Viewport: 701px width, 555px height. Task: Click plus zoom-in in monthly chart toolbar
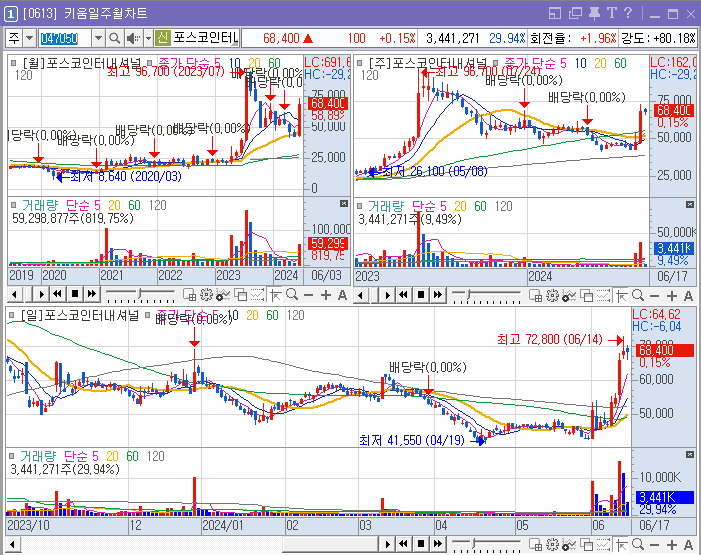(x=326, y=295)
